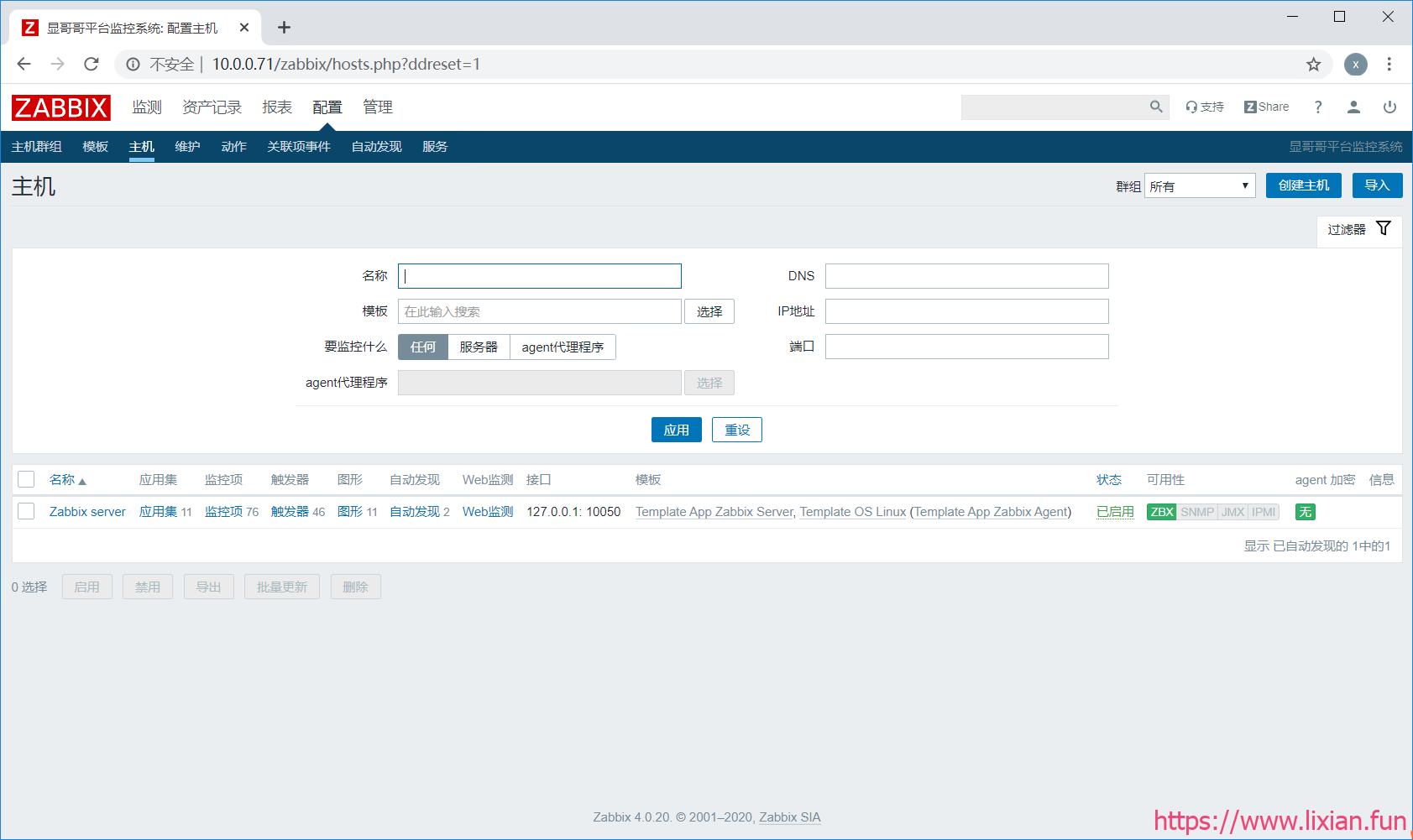Screen dimensions: 1413x840
Task: Focus the IP地址 filter input
Action: (x=967, y=311)
